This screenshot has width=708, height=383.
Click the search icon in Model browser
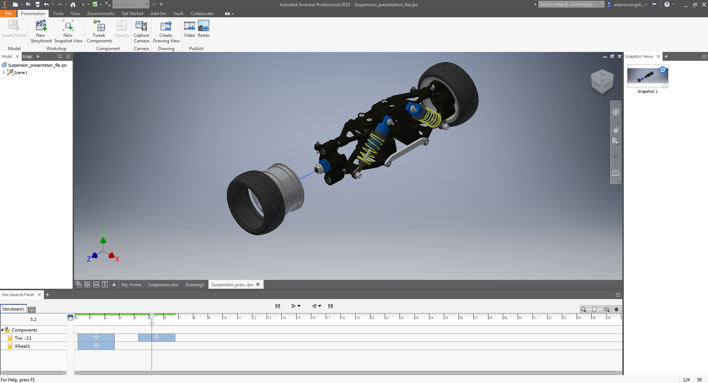(60, 56)
